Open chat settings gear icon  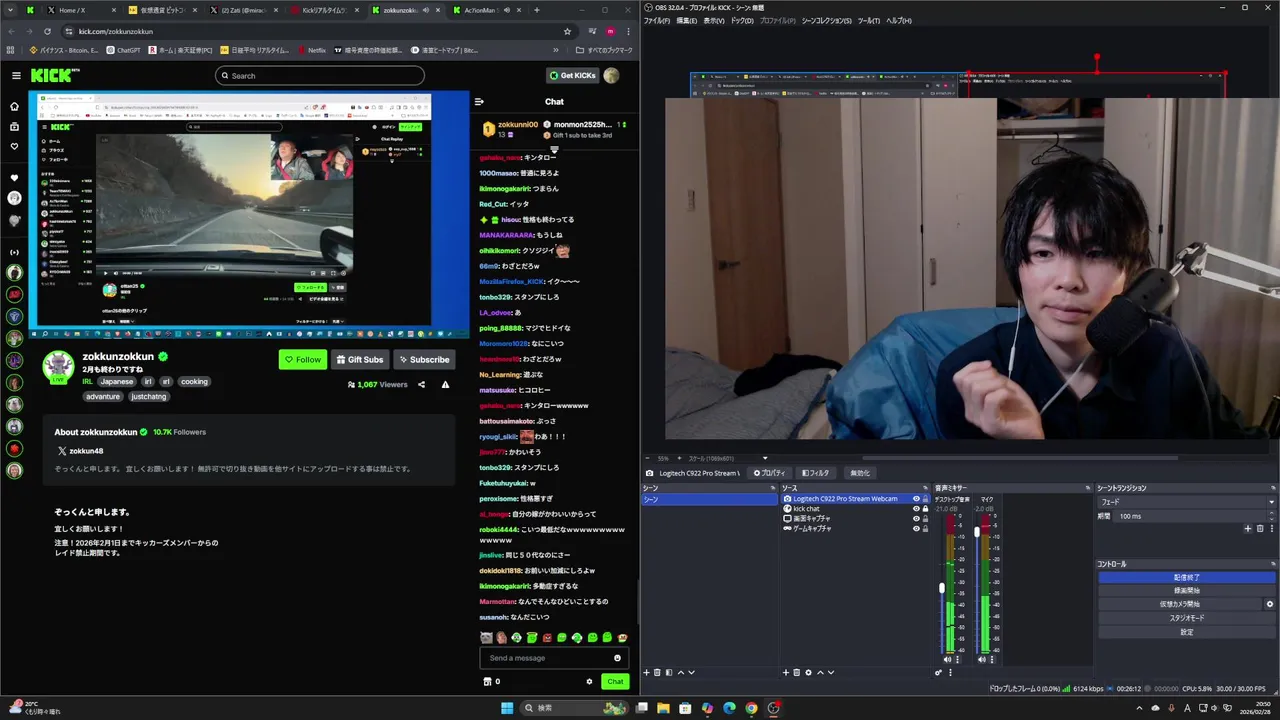tap(589, 682)
